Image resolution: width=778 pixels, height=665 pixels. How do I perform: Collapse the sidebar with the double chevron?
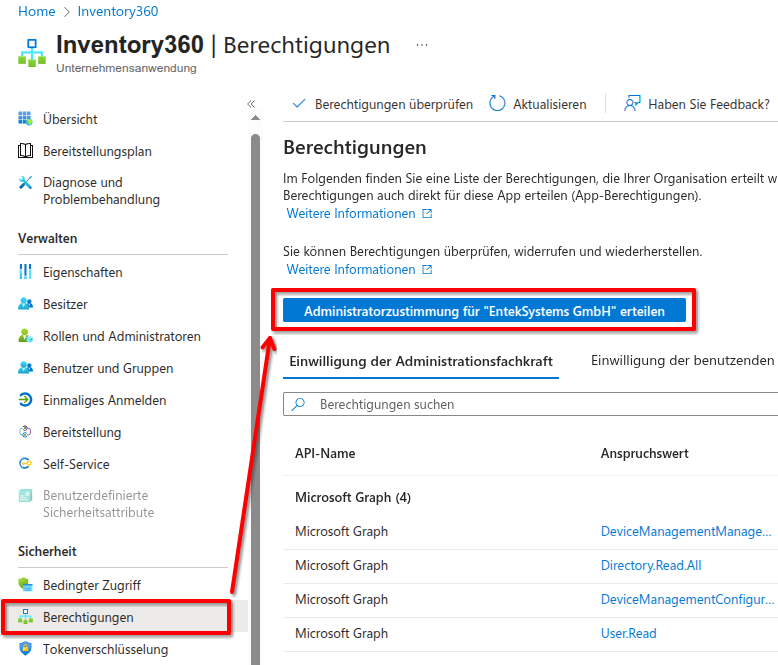251,104
